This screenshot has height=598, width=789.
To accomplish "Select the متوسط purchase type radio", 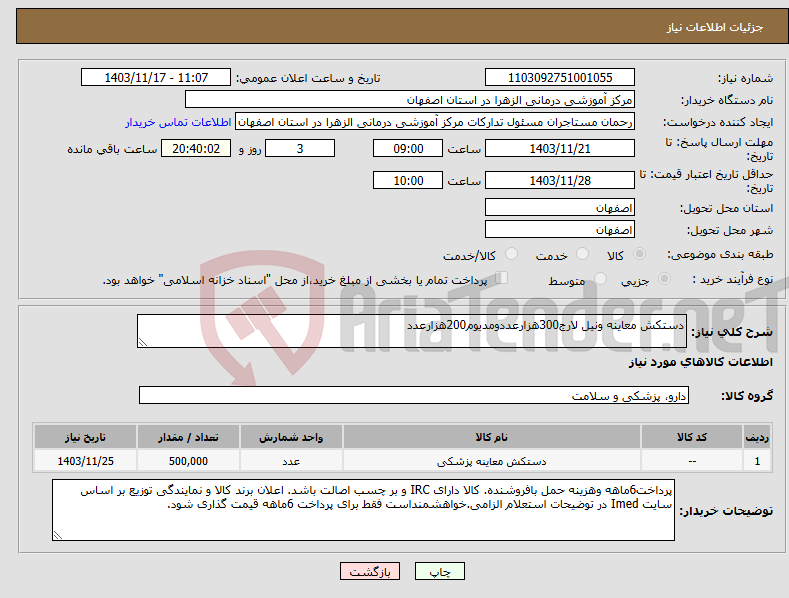I will [x=600, y=278].
